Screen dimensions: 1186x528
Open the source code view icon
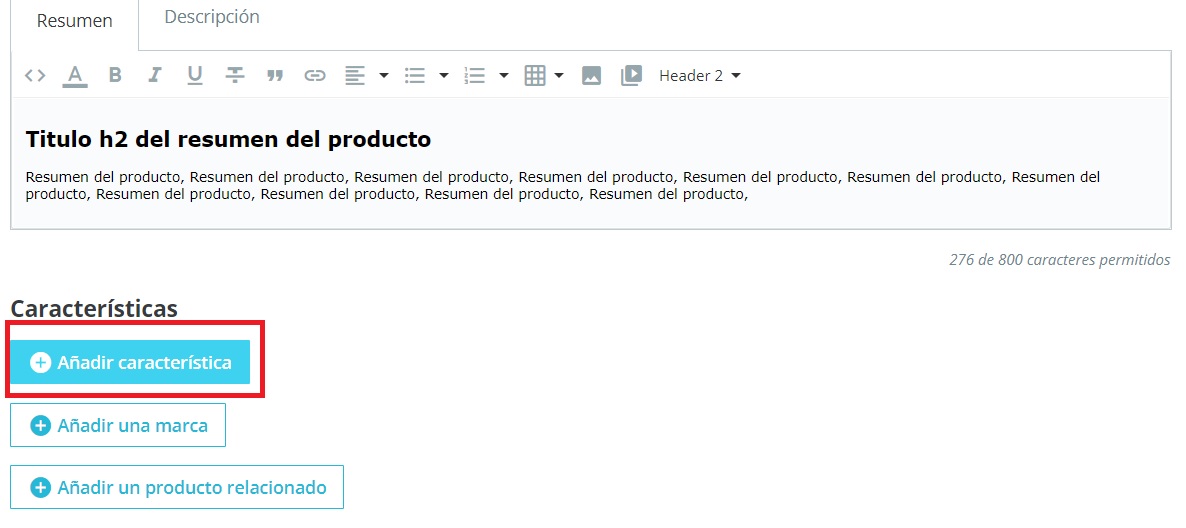tap(35, 75)
